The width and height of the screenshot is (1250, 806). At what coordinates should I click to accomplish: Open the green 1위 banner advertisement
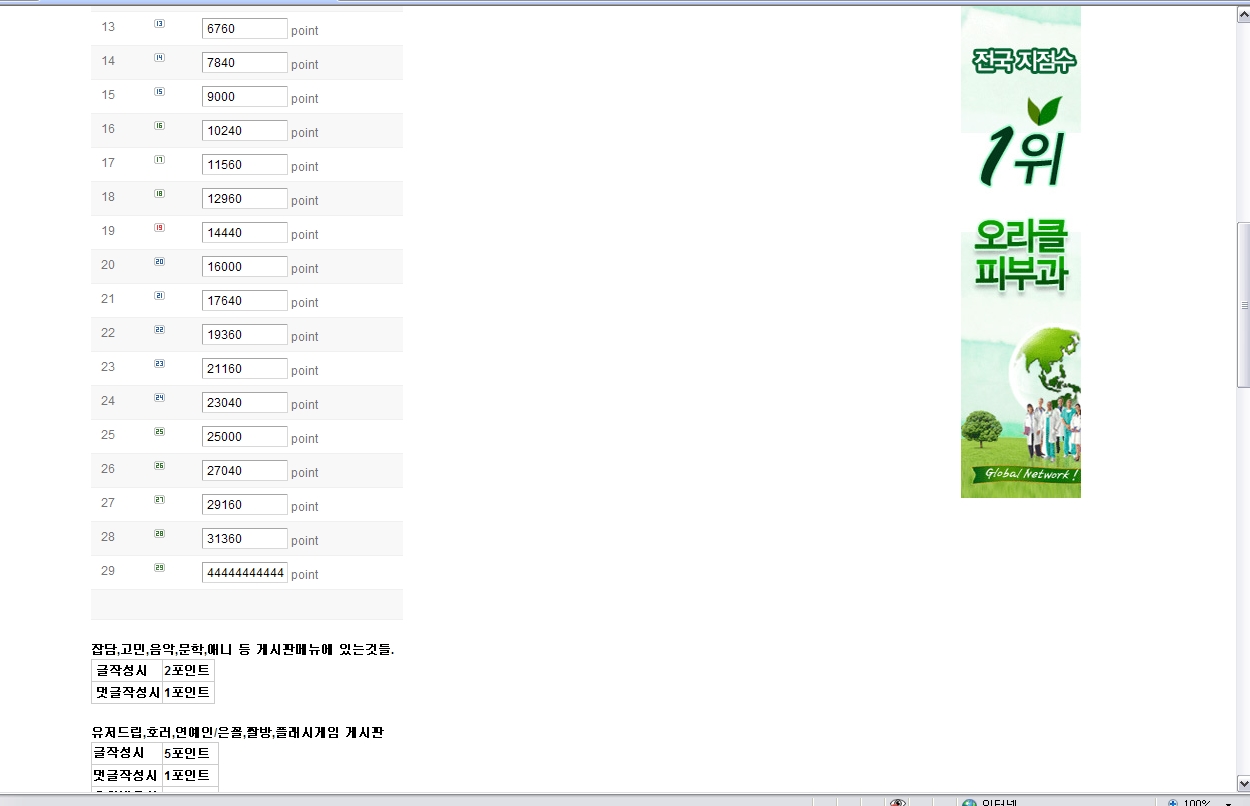click(1021, 97)
